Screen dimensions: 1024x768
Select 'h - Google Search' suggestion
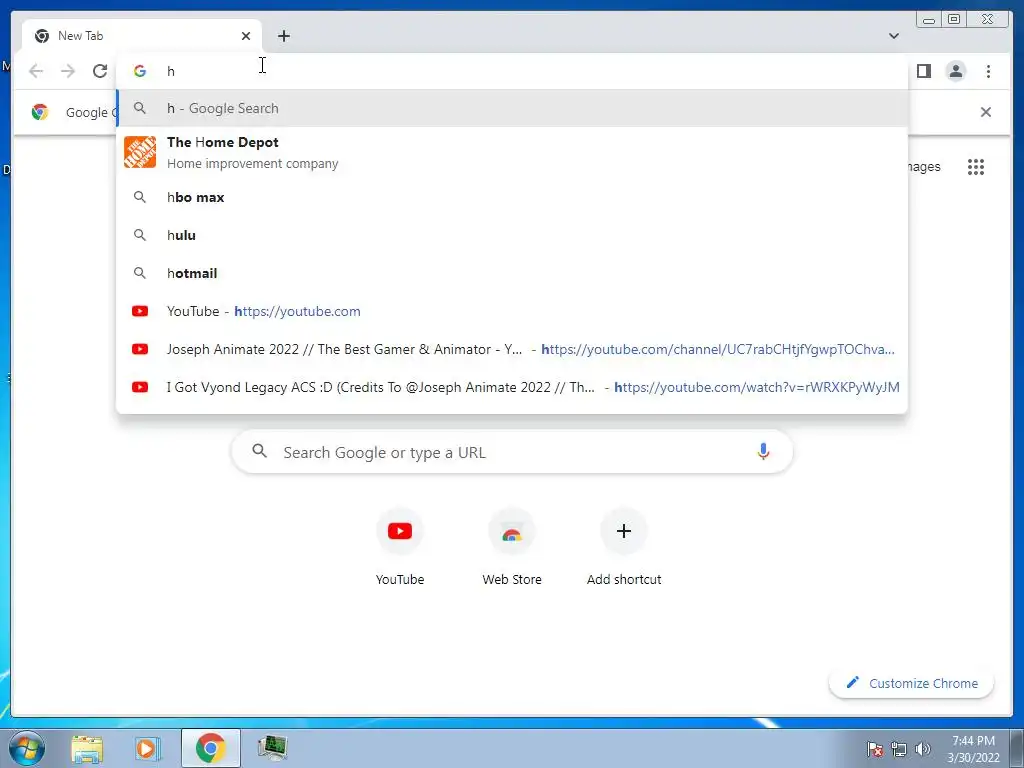[x=512, y=108]
